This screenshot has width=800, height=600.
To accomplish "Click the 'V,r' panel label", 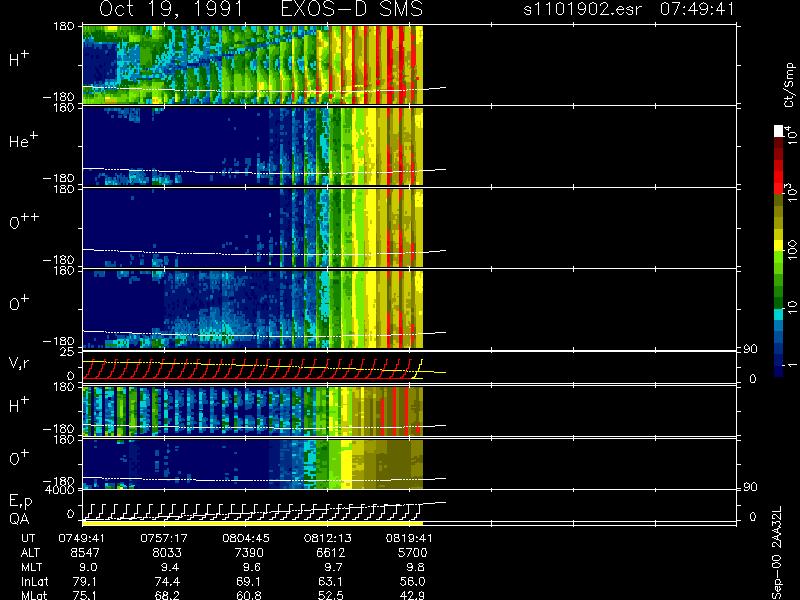I will coord(19,363).
